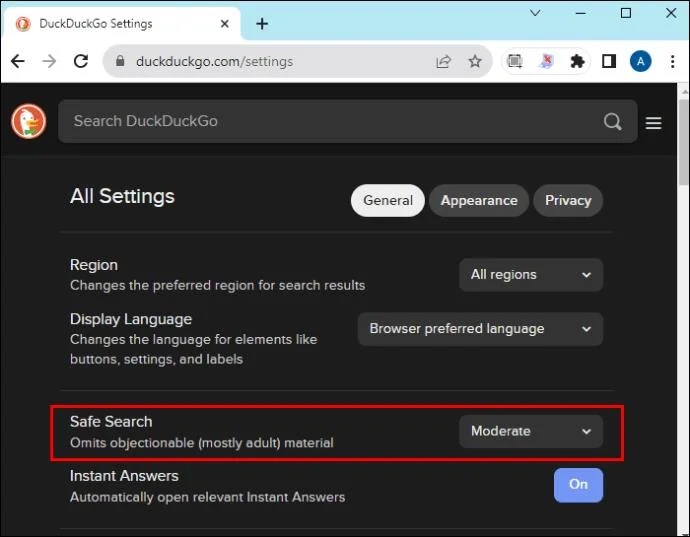Switch to the General settings tab

coord(388,200)
